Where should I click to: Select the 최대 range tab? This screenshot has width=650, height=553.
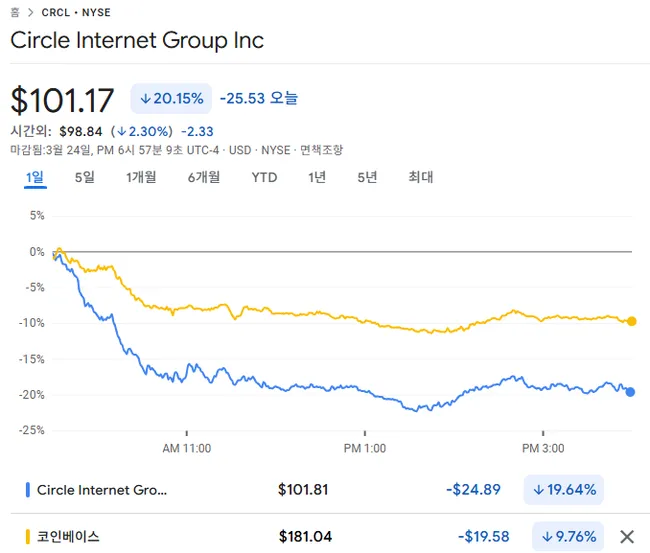pyautogui.click(x=421, y=178)
